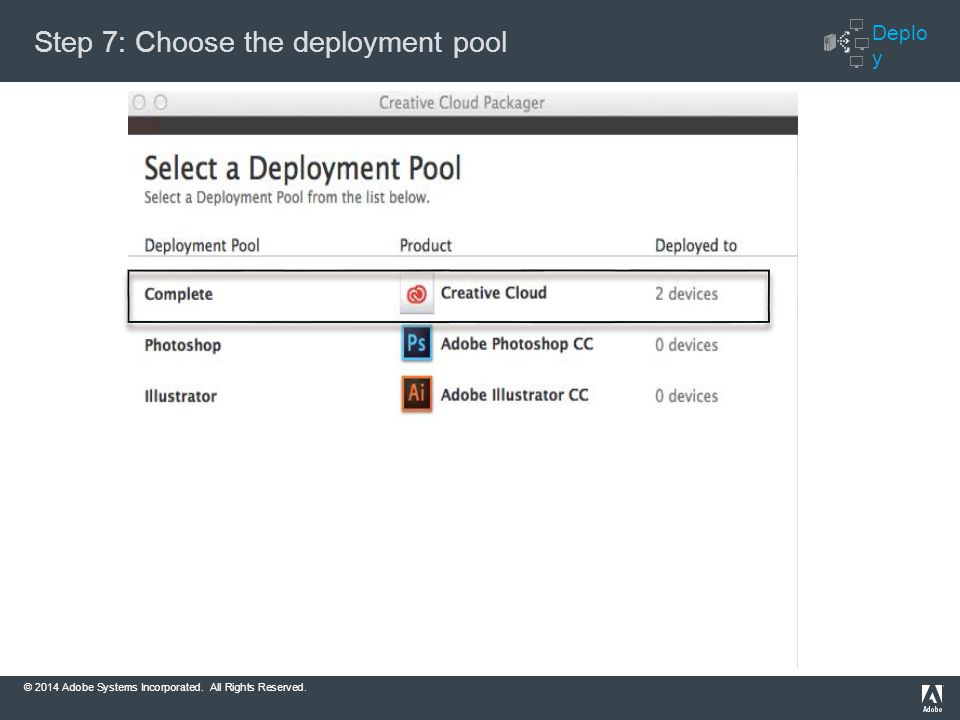This screenshot has height=720, width=960.
Task: Click the deploy network diagram icon
Action: coord(846,43)
